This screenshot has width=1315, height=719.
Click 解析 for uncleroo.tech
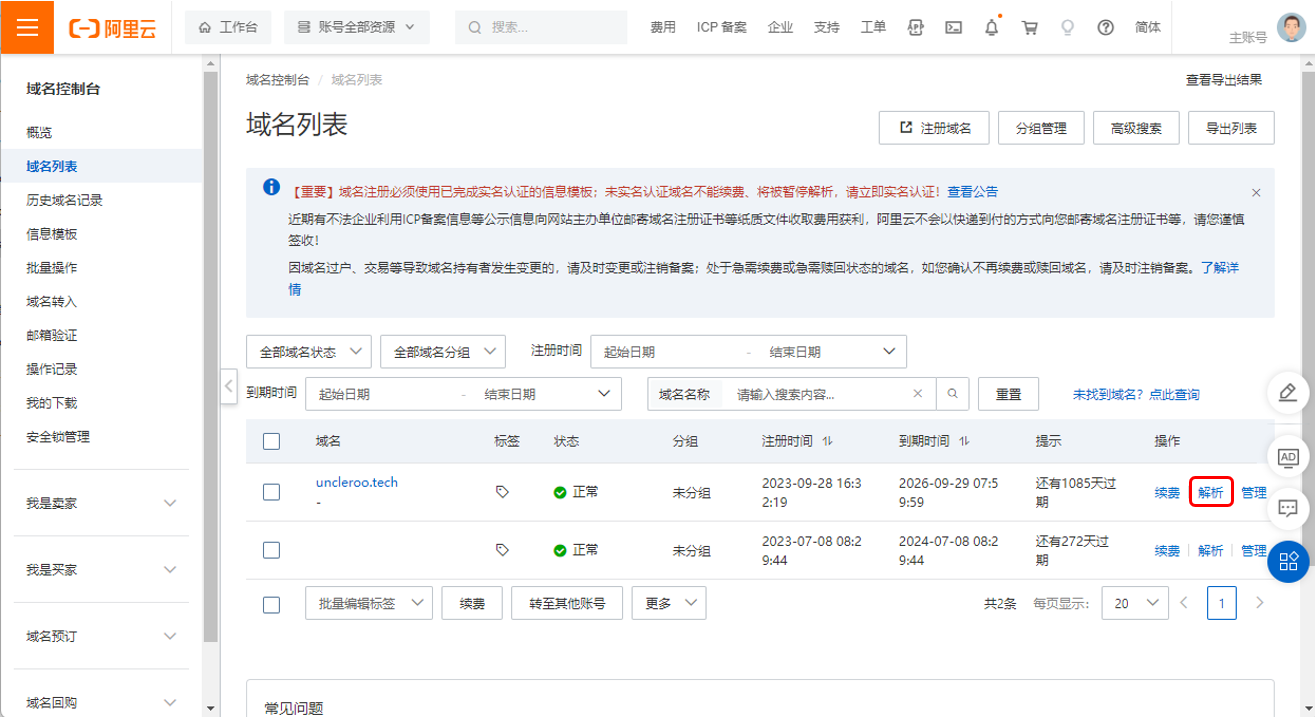[1211, 493]
